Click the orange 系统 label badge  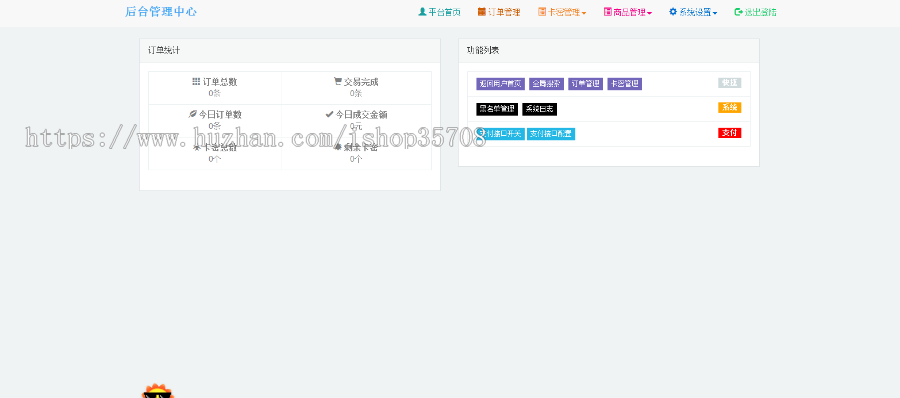pos(730,107)
